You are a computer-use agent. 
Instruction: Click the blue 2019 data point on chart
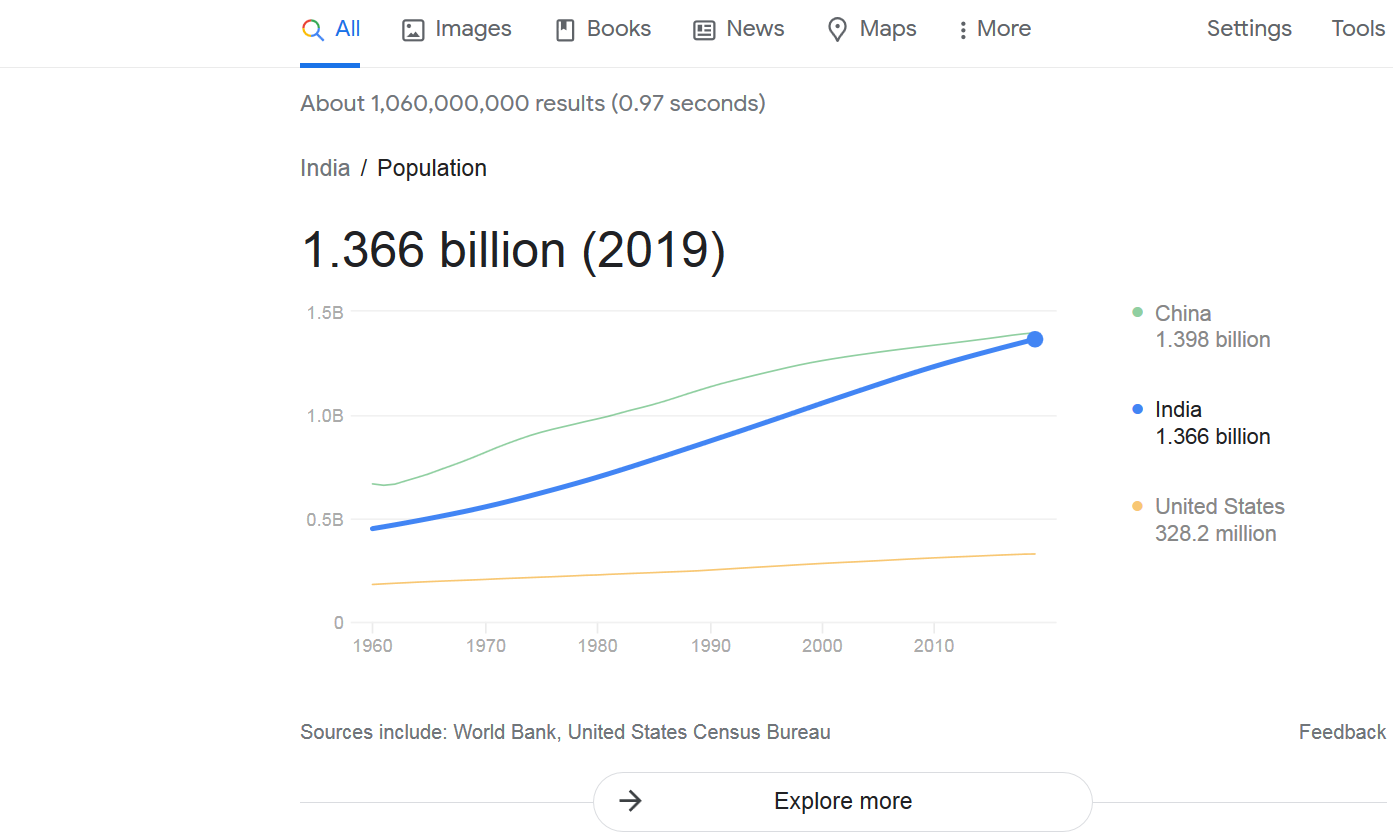point(1035,339)
